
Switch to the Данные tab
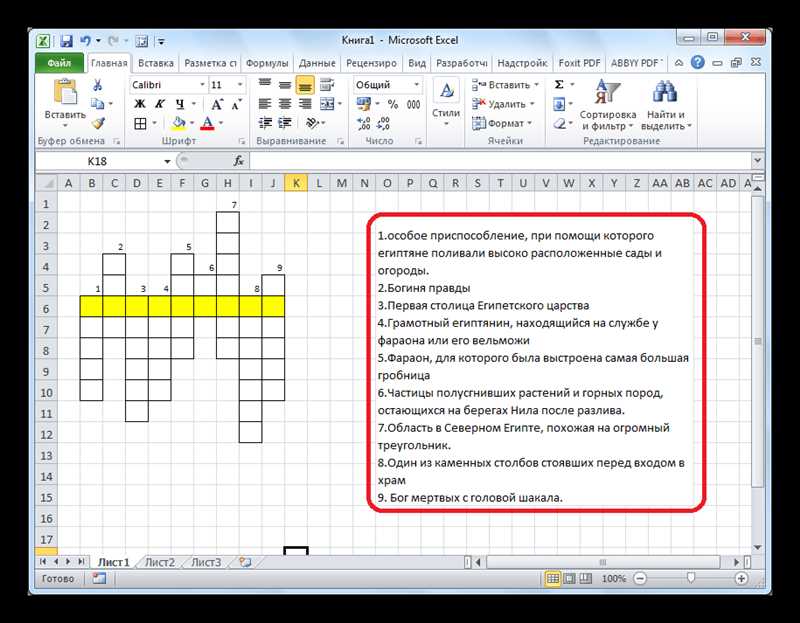click(317, 63)
